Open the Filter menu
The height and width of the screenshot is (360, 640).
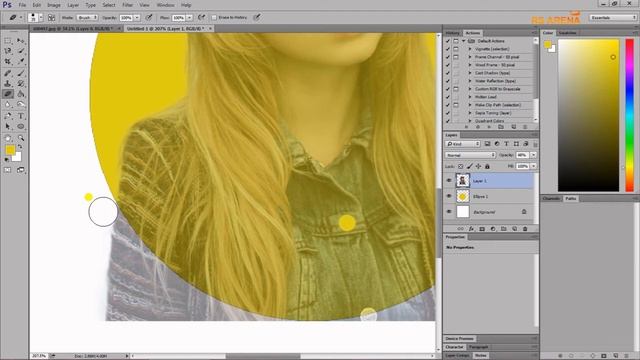[x=127, y=5]
